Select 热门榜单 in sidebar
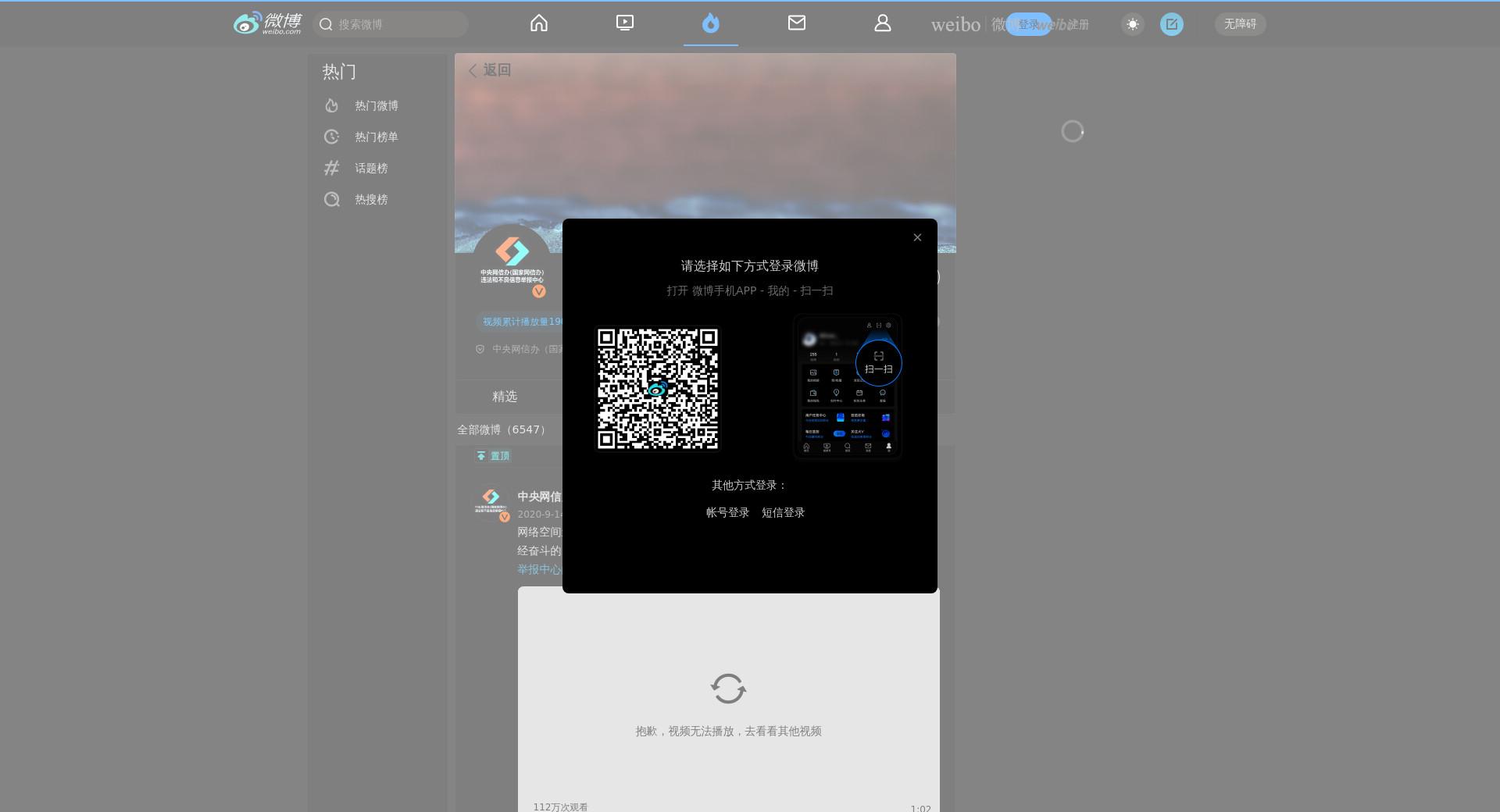The image size is (1500, 812). coord(377,137)
